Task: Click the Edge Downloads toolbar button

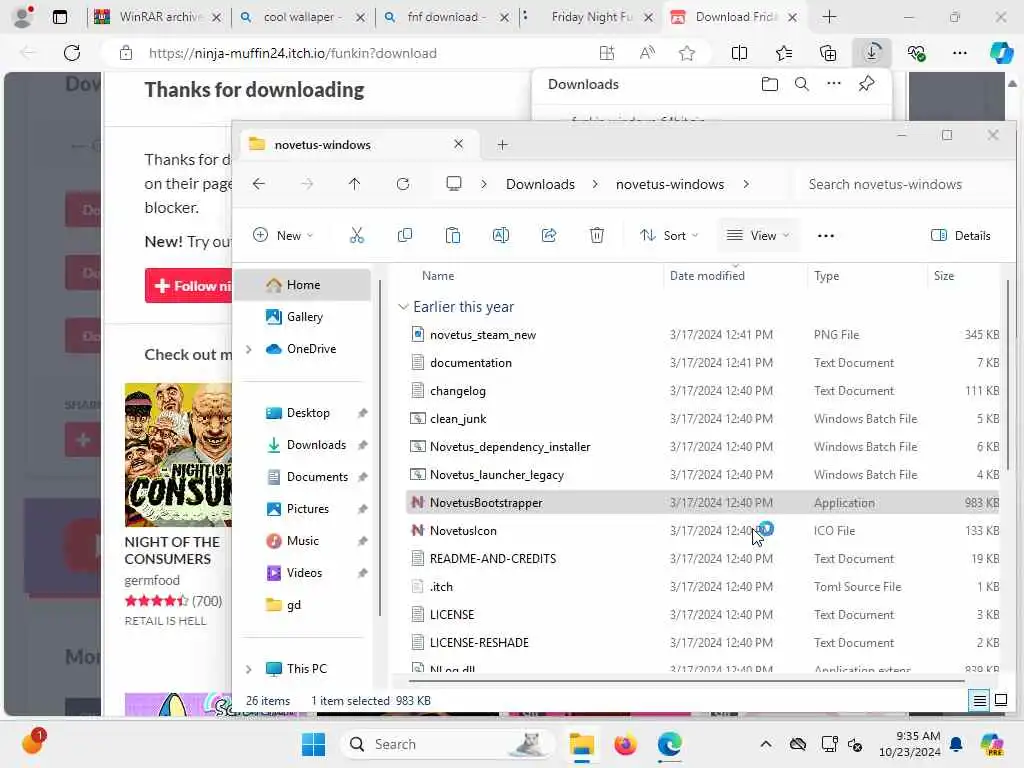Action: [872, 53]
